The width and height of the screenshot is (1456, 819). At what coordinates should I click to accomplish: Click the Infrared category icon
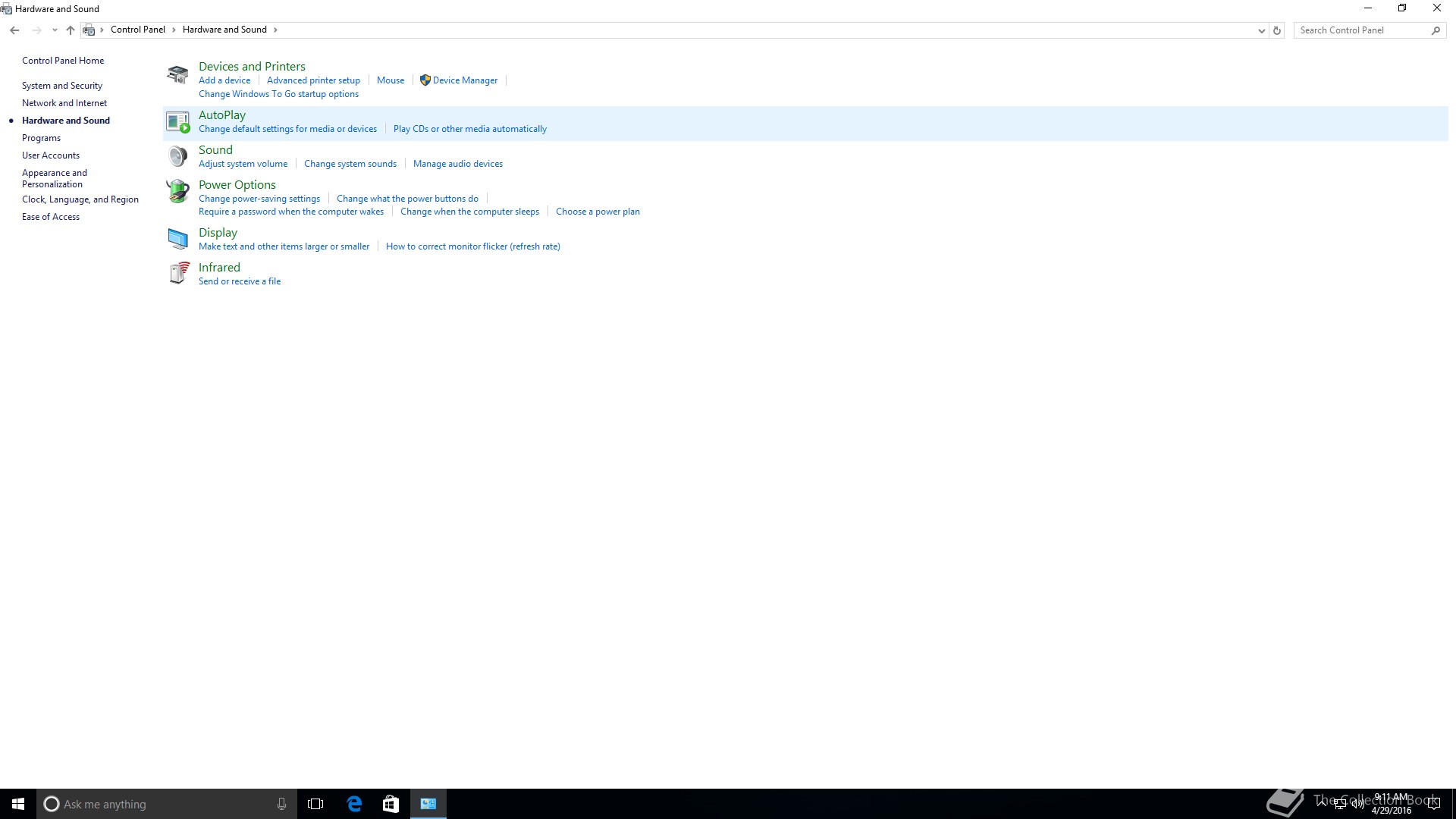pyautogui.click(x=177, y=273)
